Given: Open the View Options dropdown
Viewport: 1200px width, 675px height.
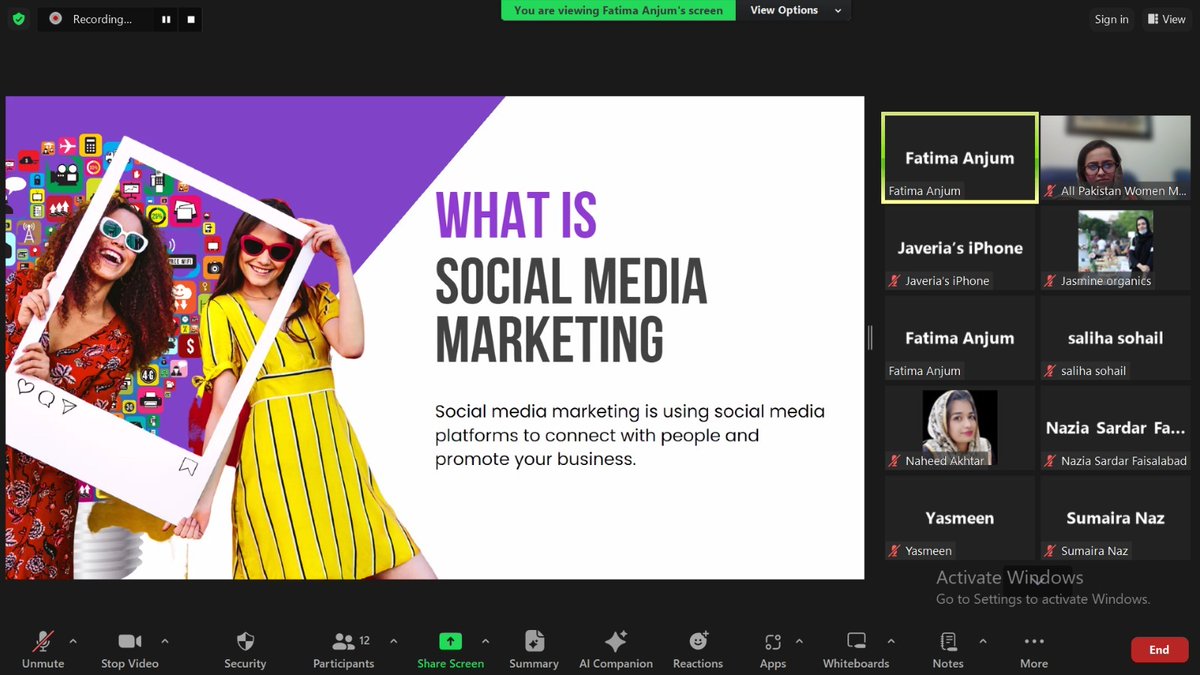Looking at the screenshot, I should [796, 10].
